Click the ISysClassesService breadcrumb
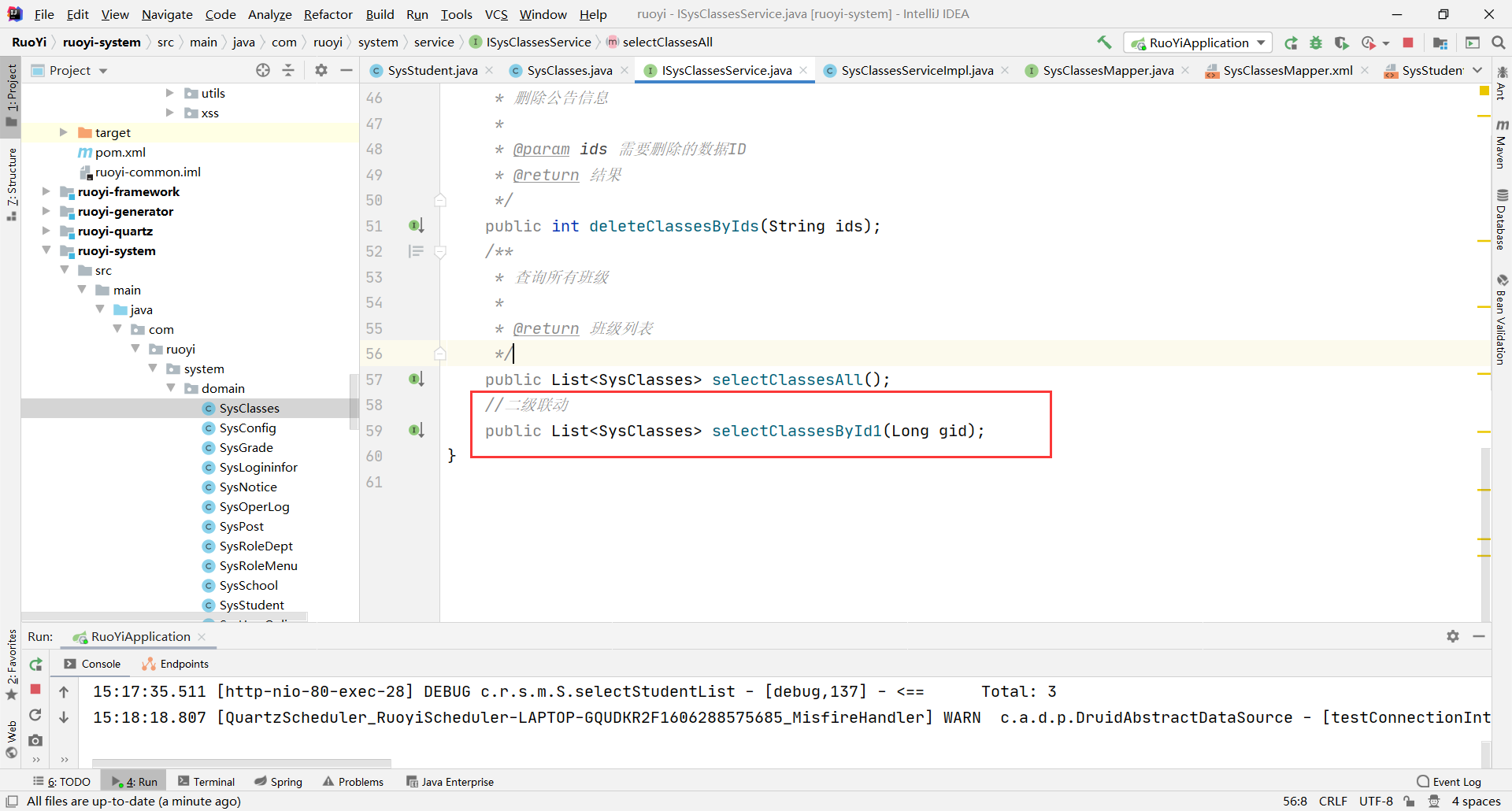 tap(530, 43)
